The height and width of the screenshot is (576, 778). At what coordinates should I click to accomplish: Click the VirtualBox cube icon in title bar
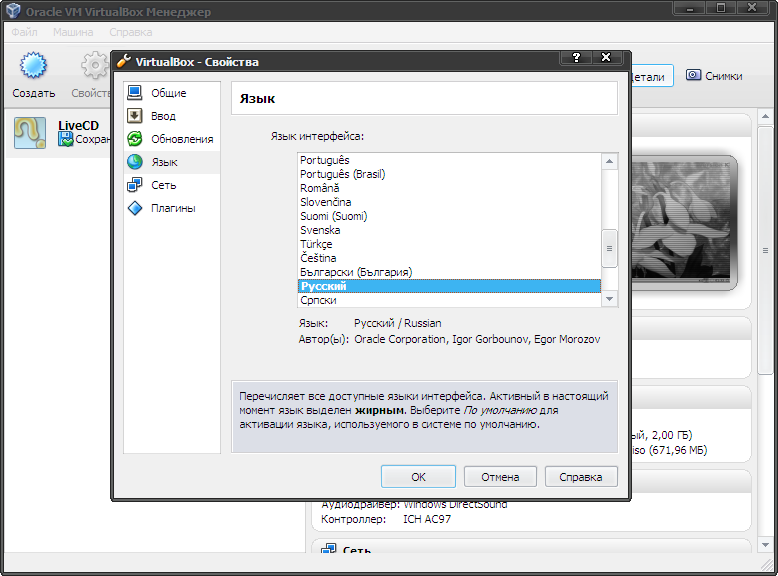[13, 10]
